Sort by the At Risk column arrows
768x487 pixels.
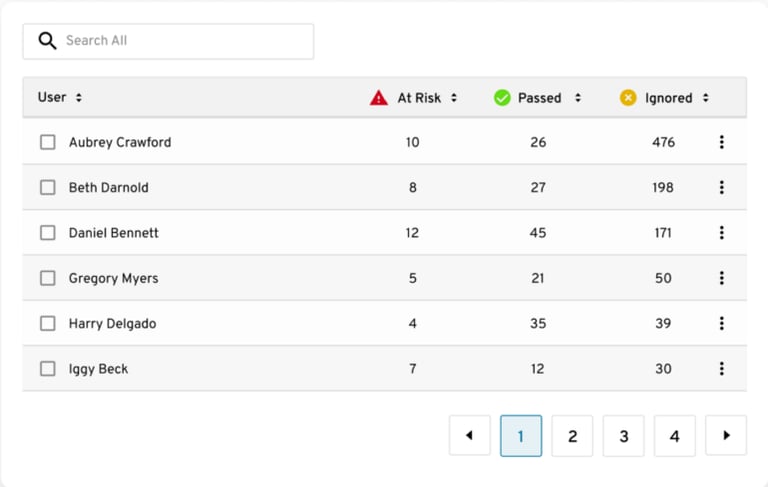click(454, 98)
